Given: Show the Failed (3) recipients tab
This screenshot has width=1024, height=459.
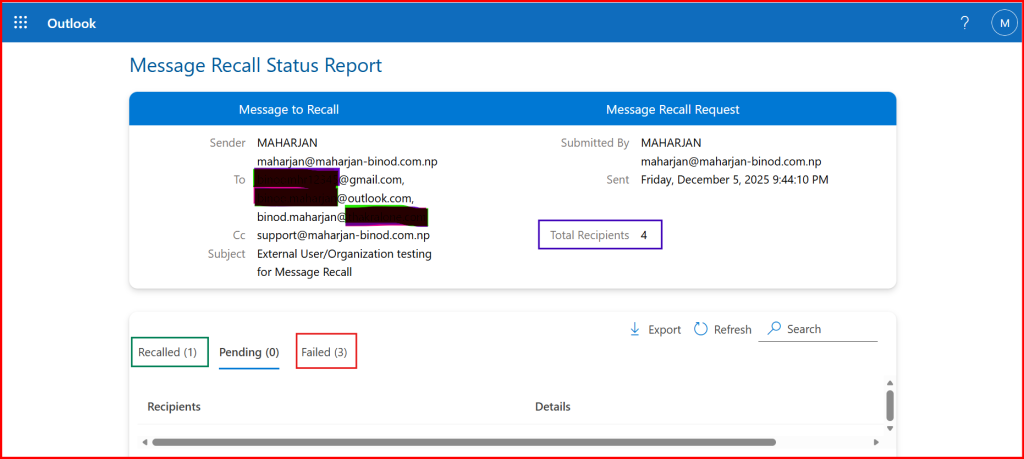Looking at the screenshot, I should (326, 352).
